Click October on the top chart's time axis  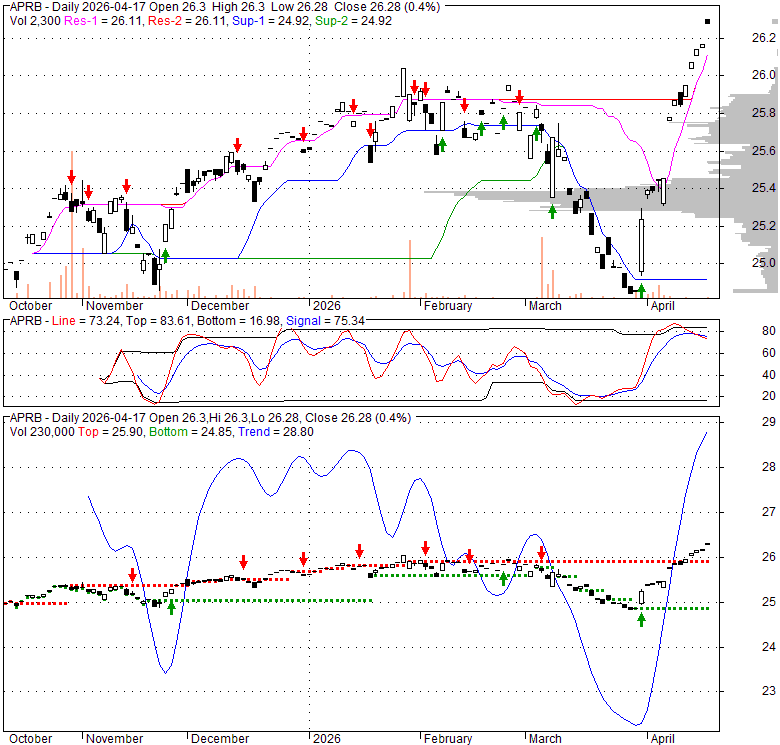coord(31,306)
